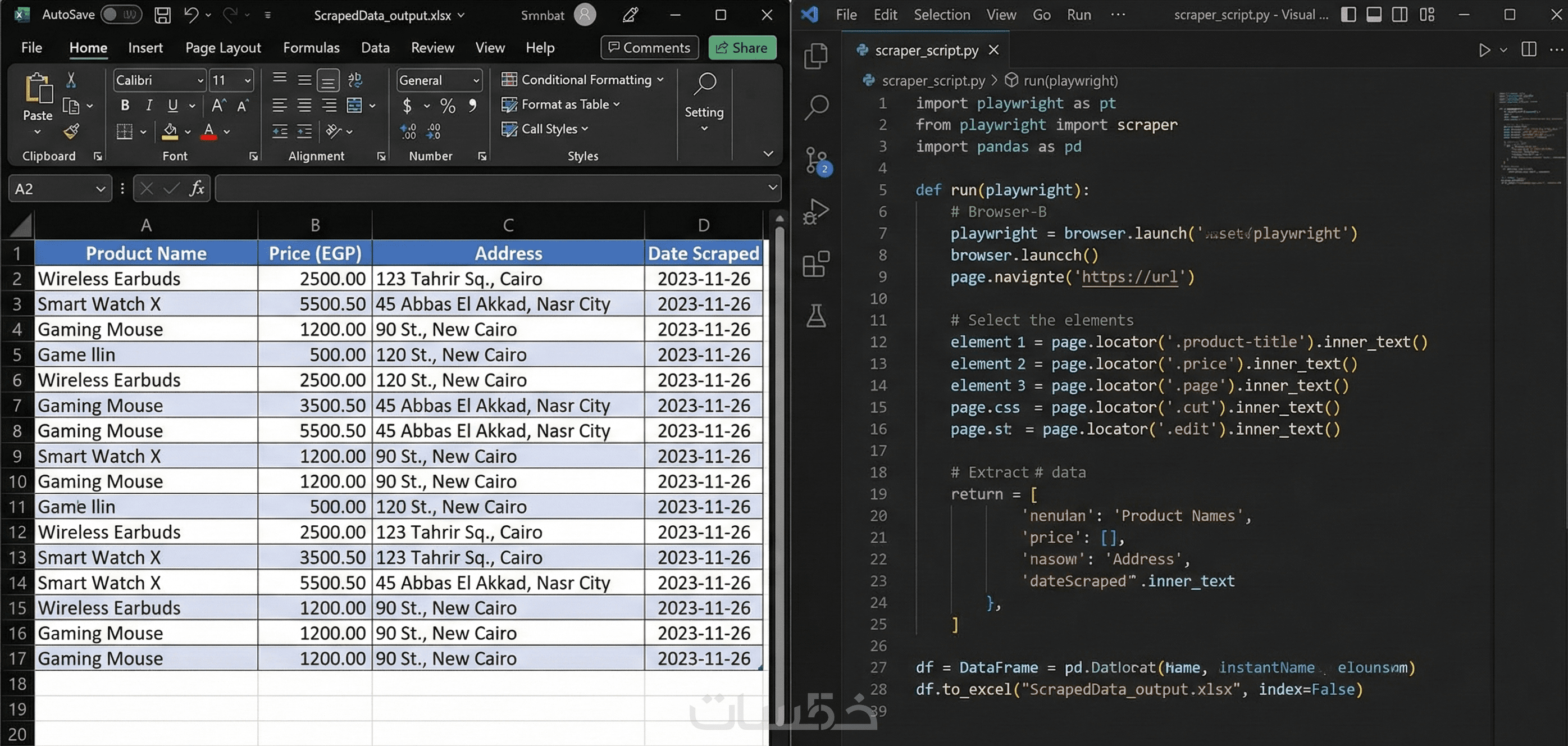Screen dimensions: 1568x746
Task: Click the VS Code Search icon
Action: (x=816, y=108)
